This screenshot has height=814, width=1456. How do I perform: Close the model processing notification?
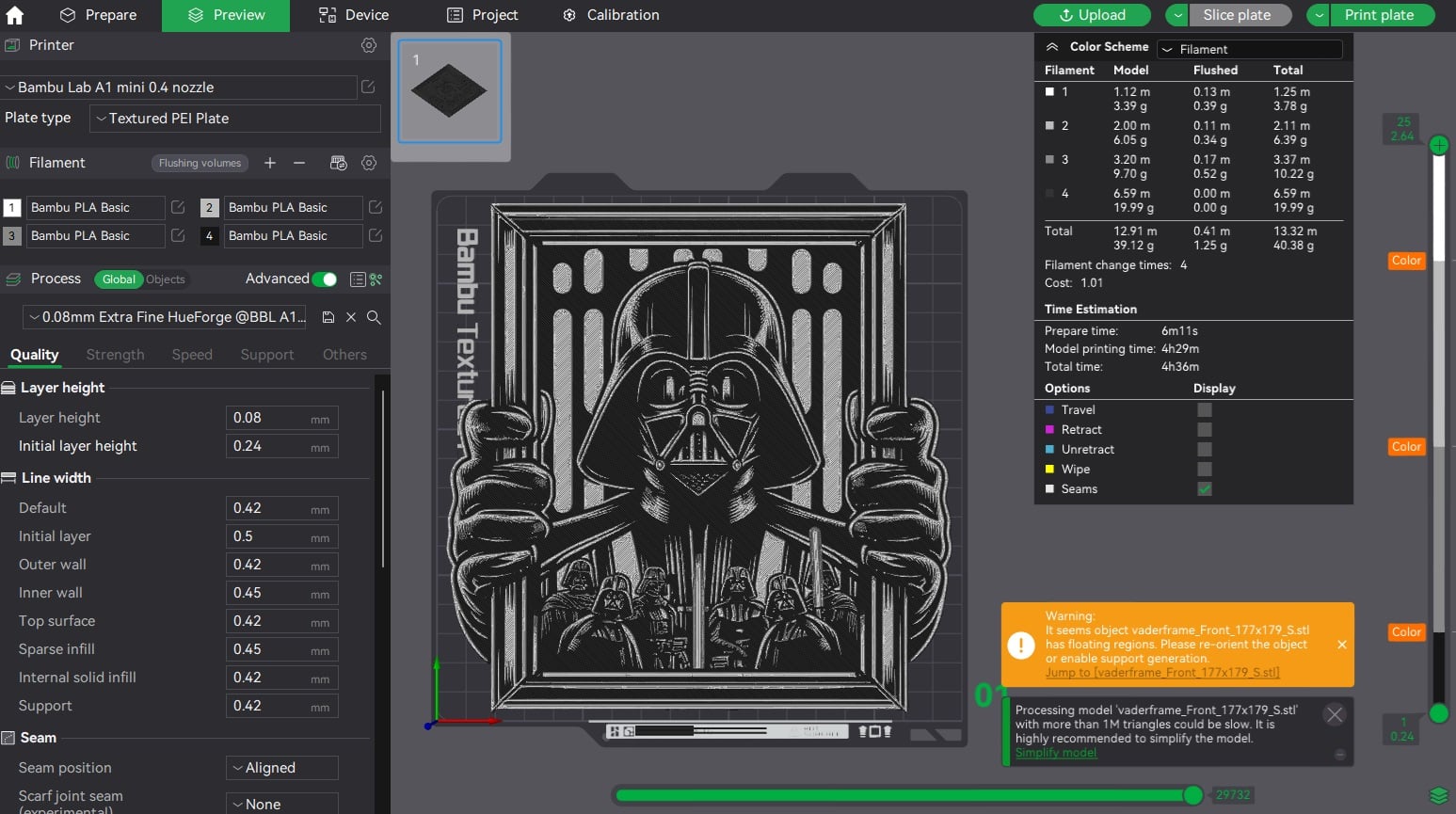1335,714
